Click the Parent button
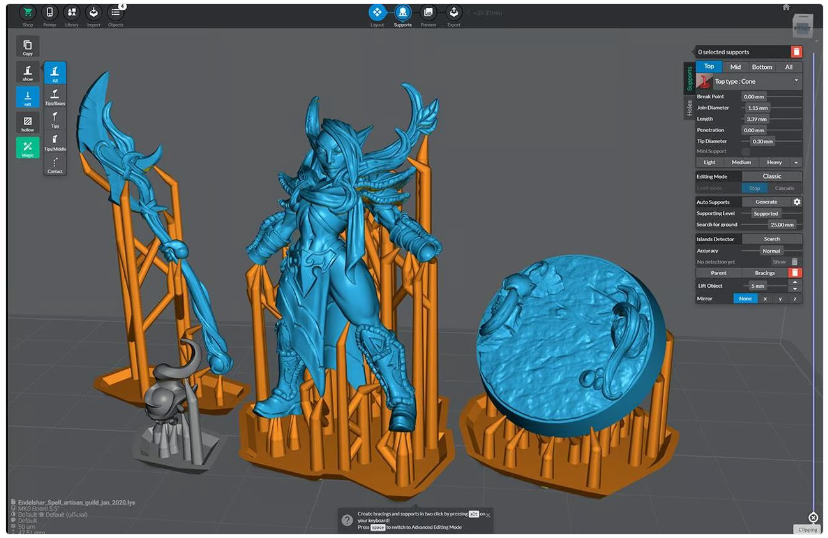Screen dimensions: 828x538 click(718, 273)
